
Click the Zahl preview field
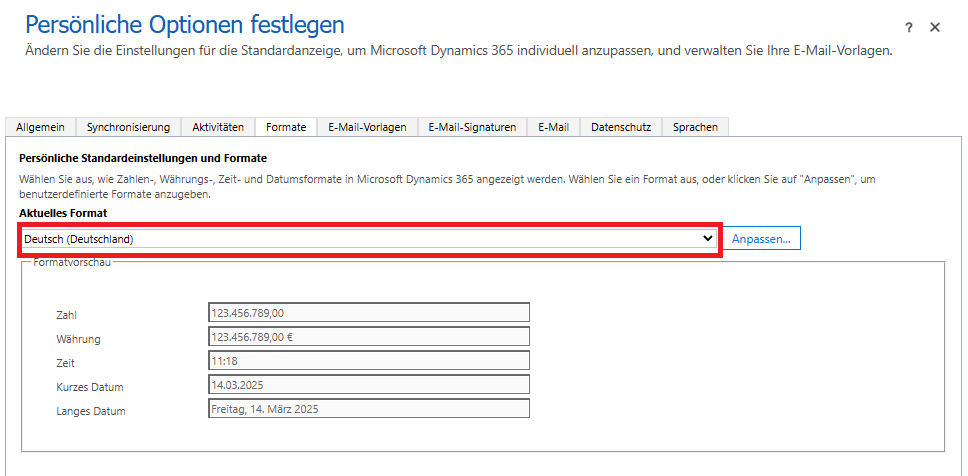click(x=369, y=313)
